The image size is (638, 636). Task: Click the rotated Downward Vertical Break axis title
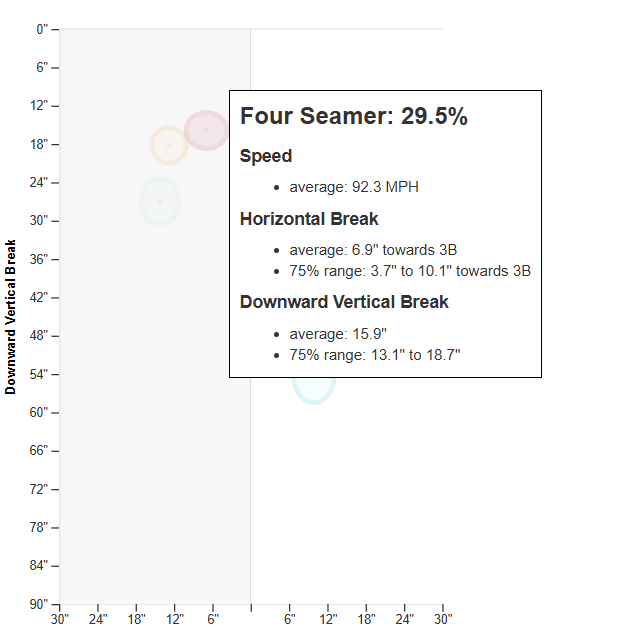[x=11, y=316]
